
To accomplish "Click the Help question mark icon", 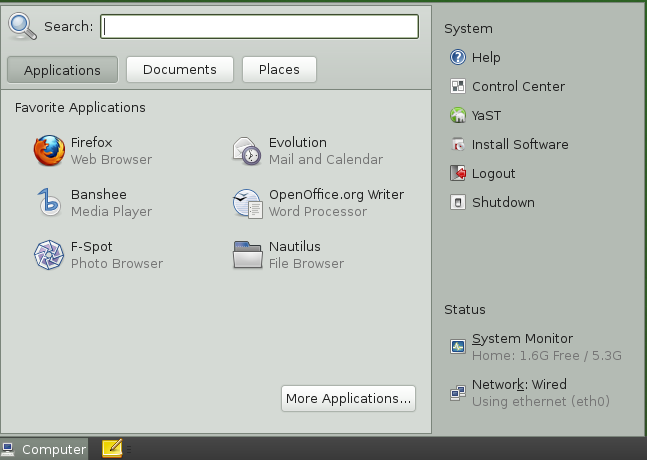I will pos(458,57).
